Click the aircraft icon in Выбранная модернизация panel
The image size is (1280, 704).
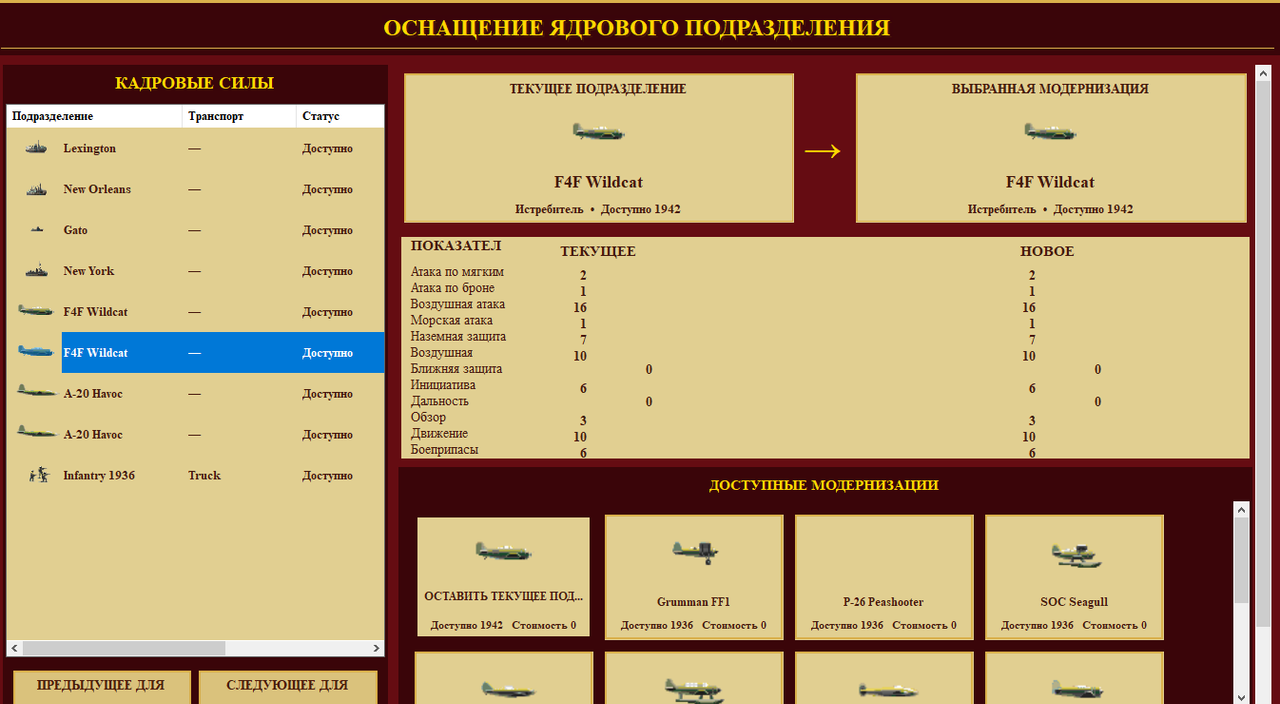pyautogui.click(x=1050, y=132)
